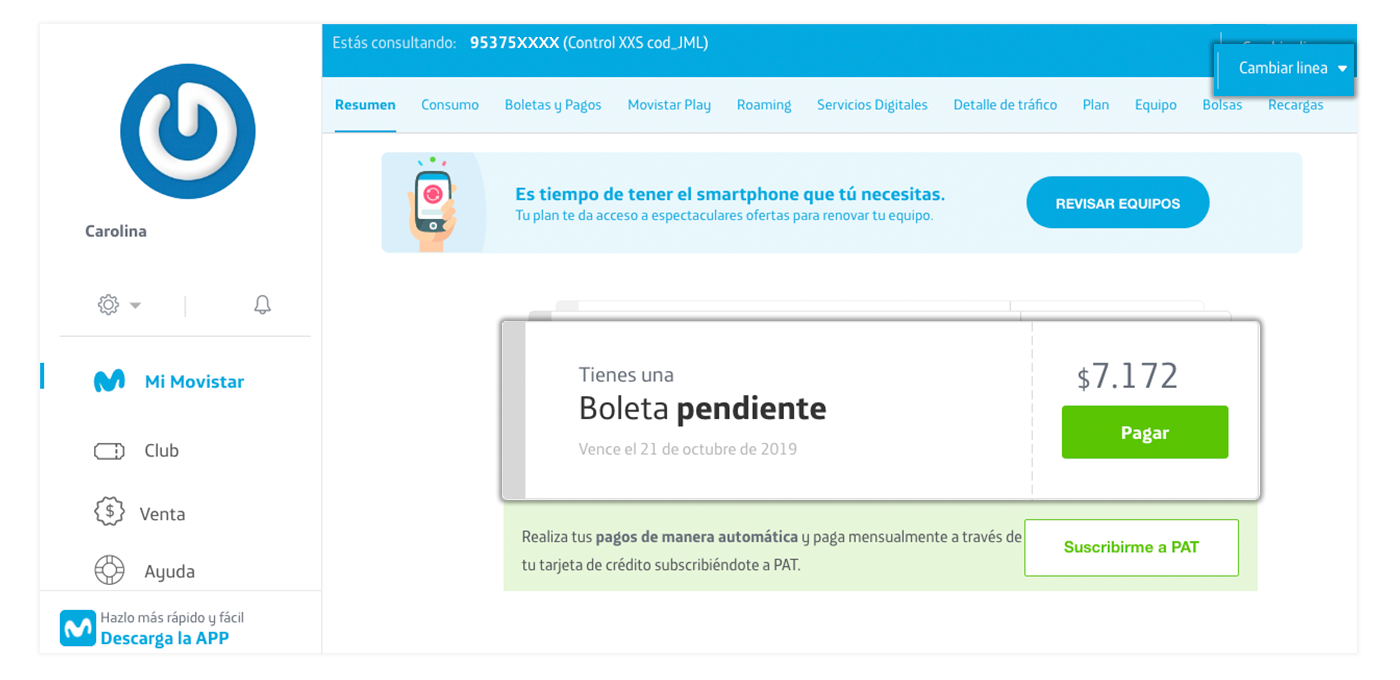1400x680 pixels.
Task: Open Venta in the sidebar
Action: coord(162,514)
